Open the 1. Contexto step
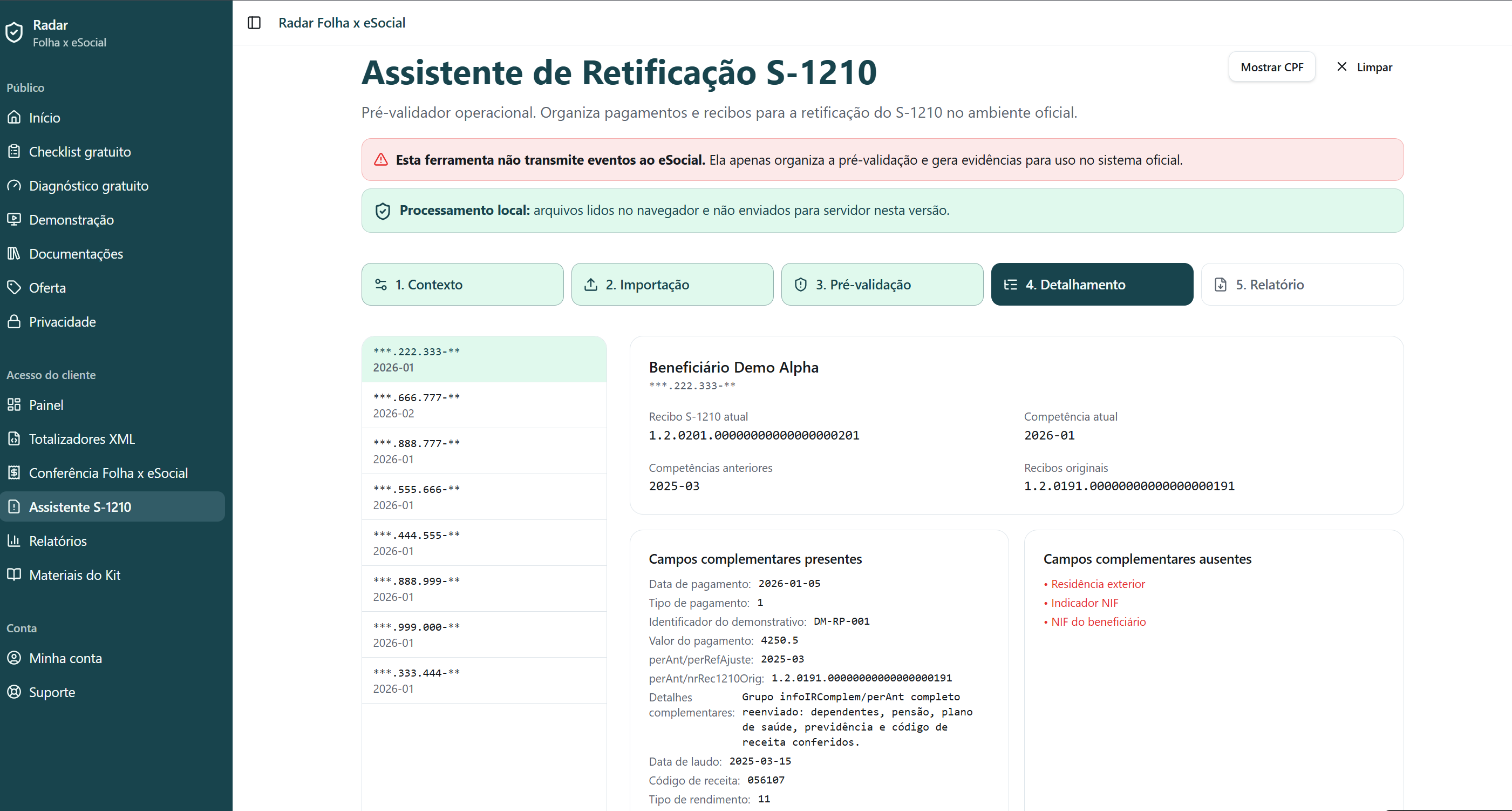The image size is (1512, 811). (x=462, y=284)
